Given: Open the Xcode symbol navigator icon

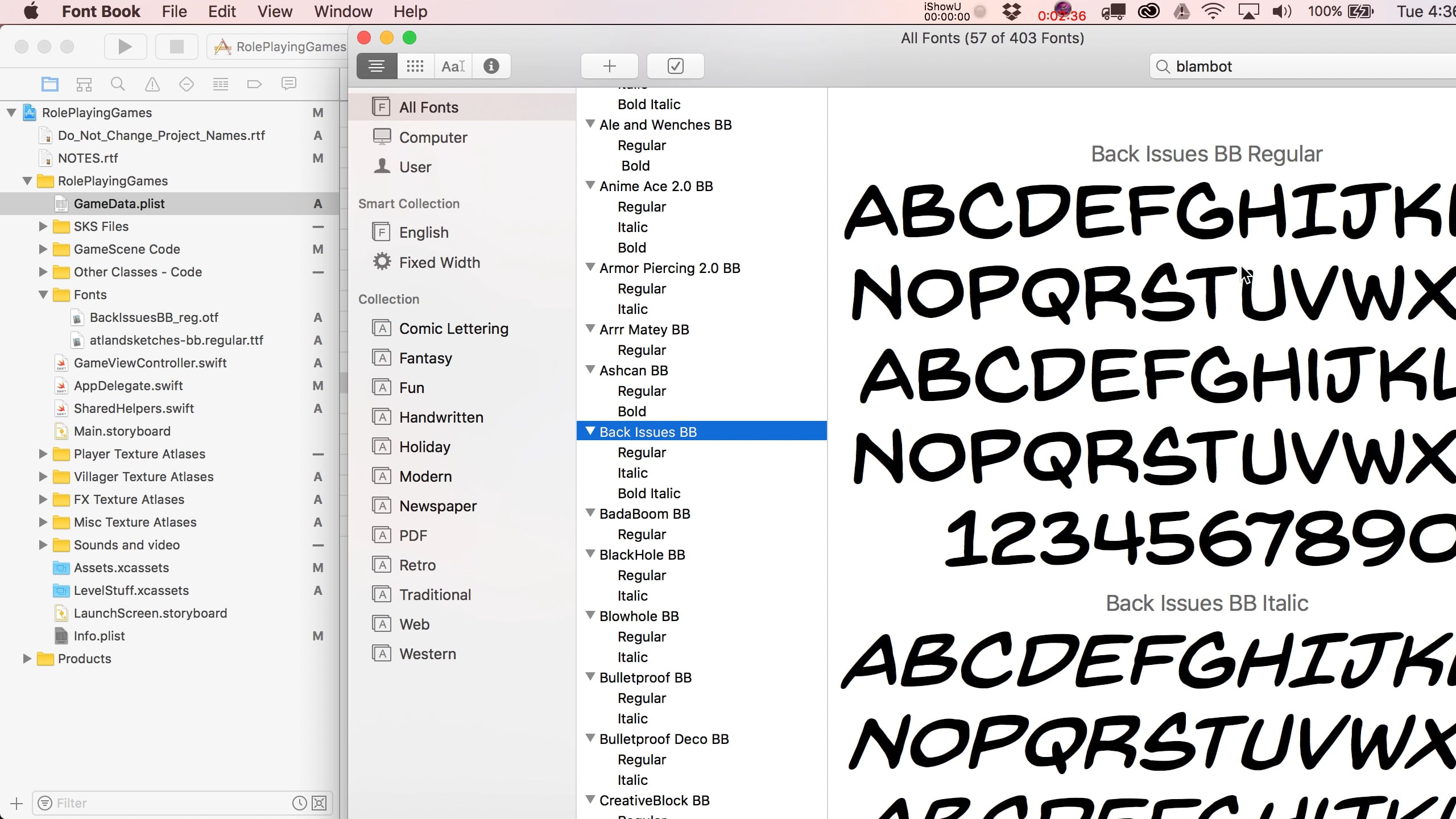Looking at the screenshot, I should 84,84.
